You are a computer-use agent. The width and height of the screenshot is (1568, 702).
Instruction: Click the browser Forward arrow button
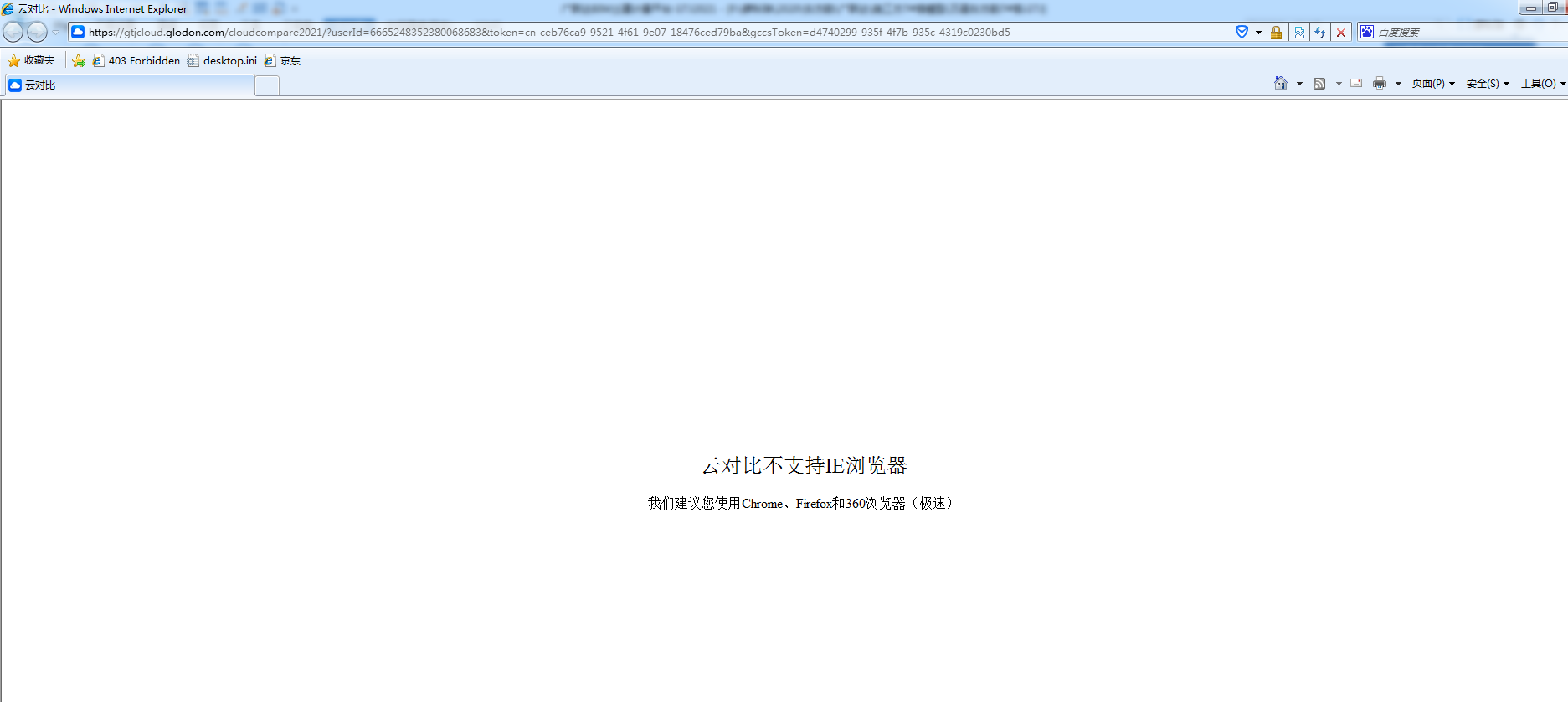(x=38, y=32)
